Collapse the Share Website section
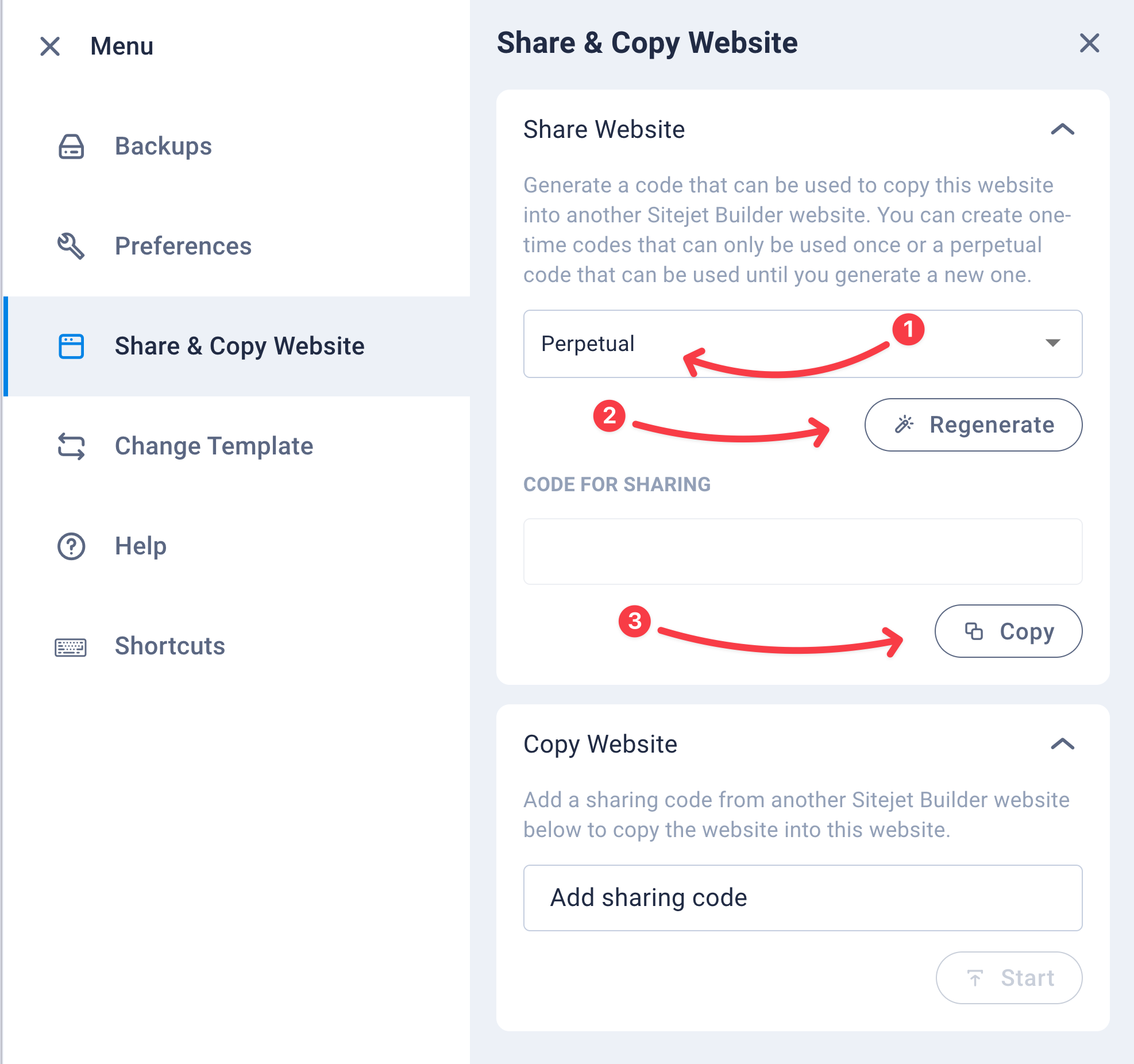This screenshot has width=1134, height=1064. [1062, 129]
